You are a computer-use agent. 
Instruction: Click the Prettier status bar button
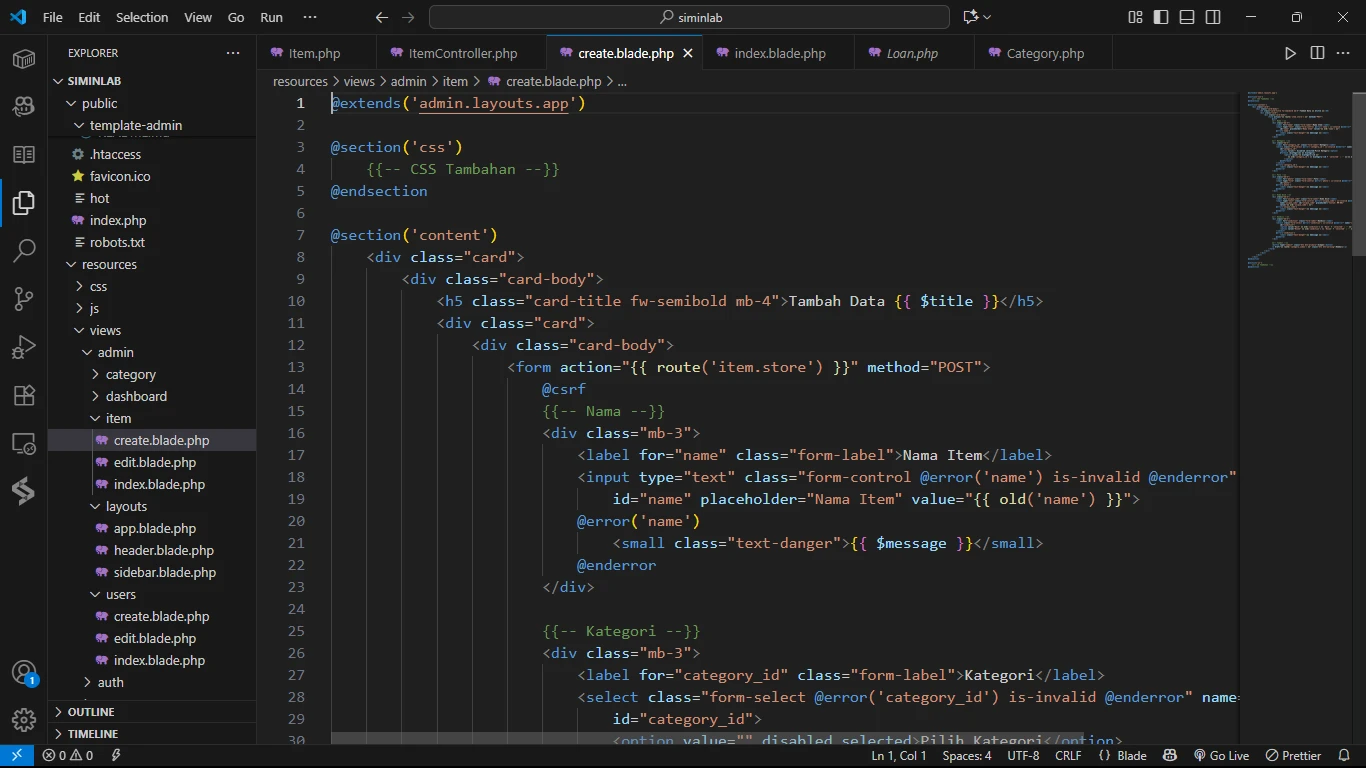[1294, 756]
